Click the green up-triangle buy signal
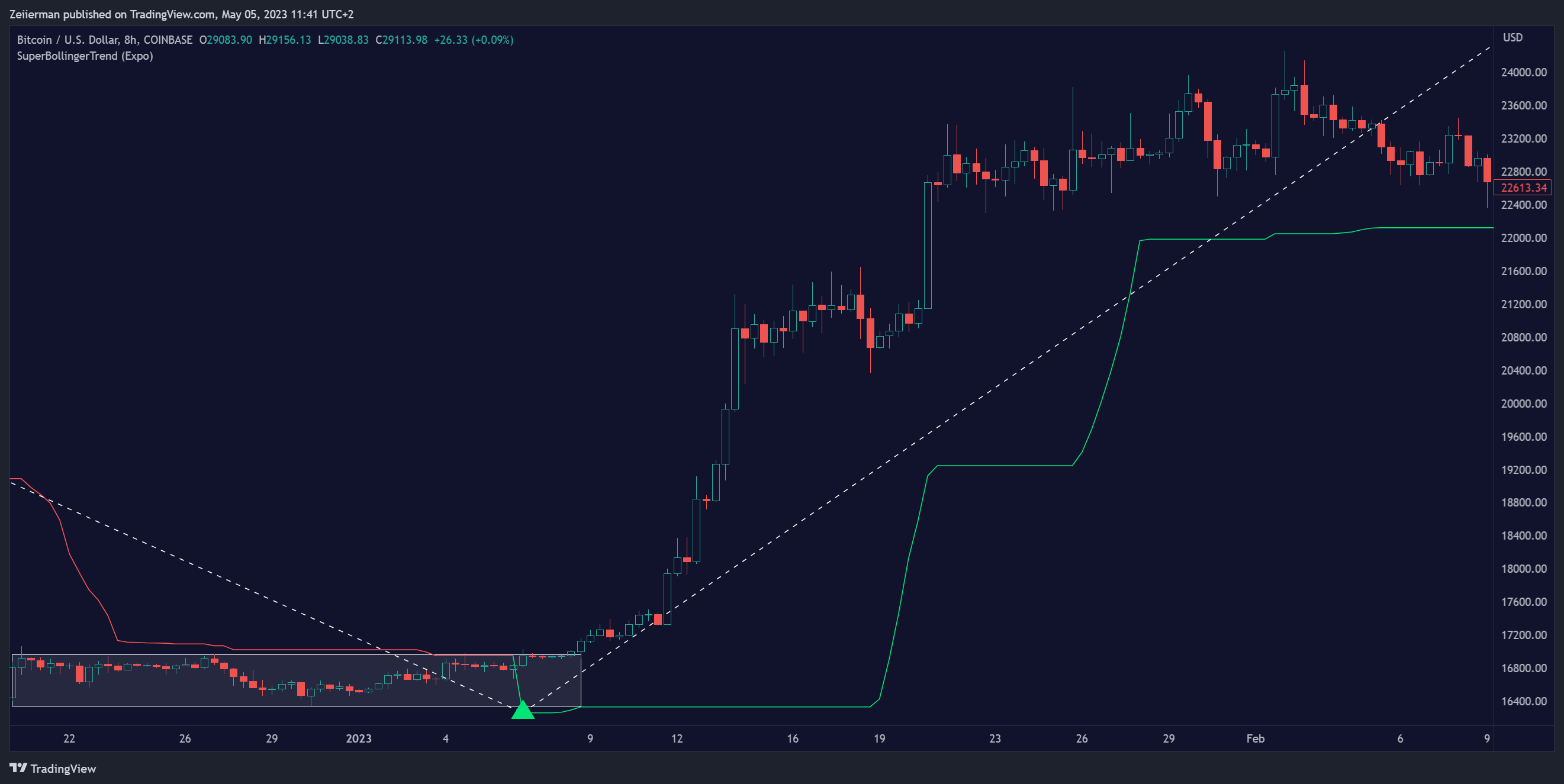Image resolution: width=1564 pixels, height=784 pixels. click(x=523, y=709)
